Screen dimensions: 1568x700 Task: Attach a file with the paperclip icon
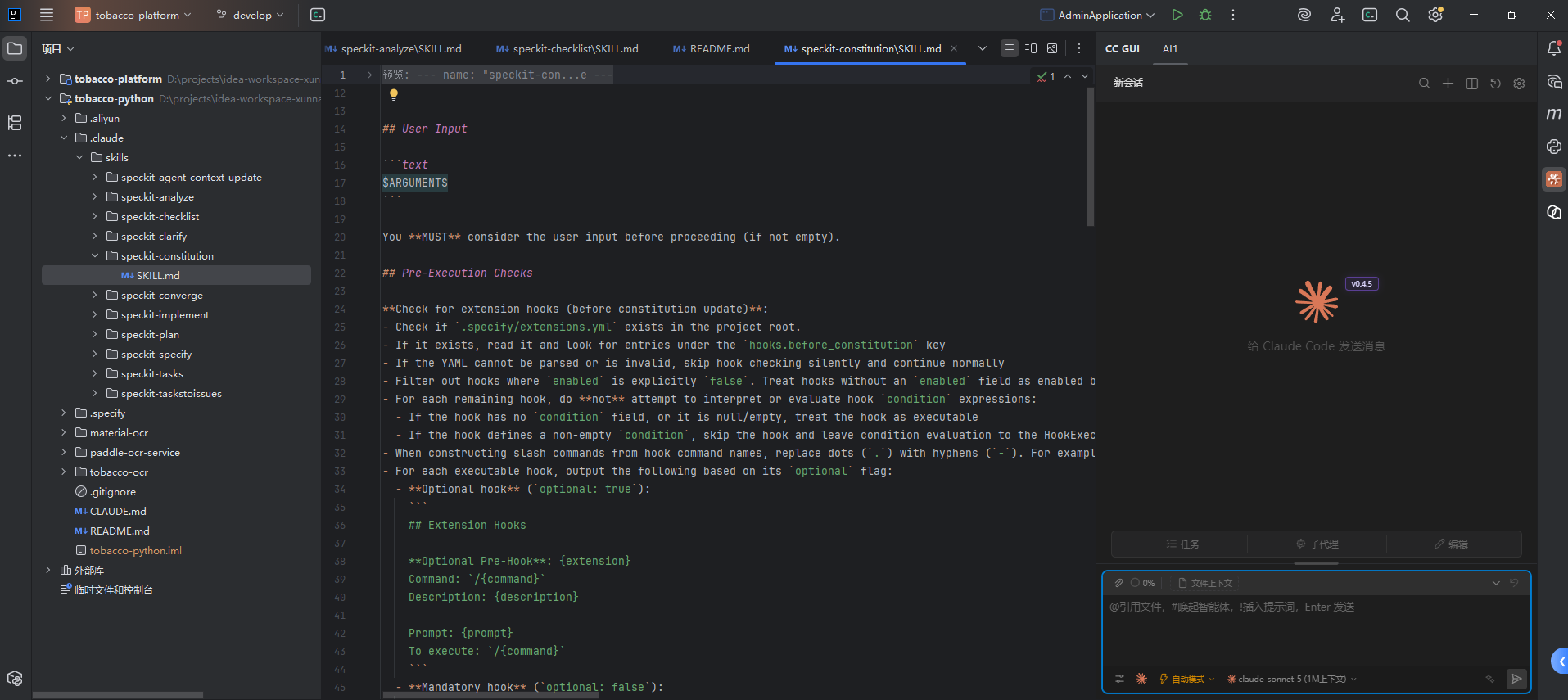coord(1118,583)
